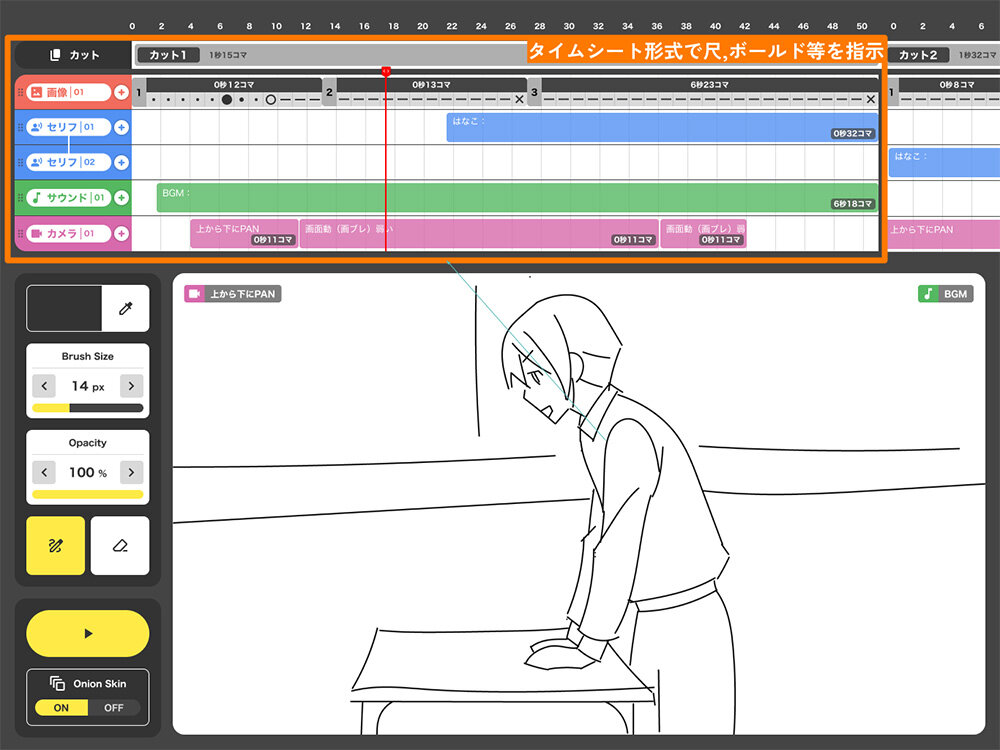1000x750 pixels.
Task: Select the eyedropper color picker tool
Action: click(x=125, y=308)
